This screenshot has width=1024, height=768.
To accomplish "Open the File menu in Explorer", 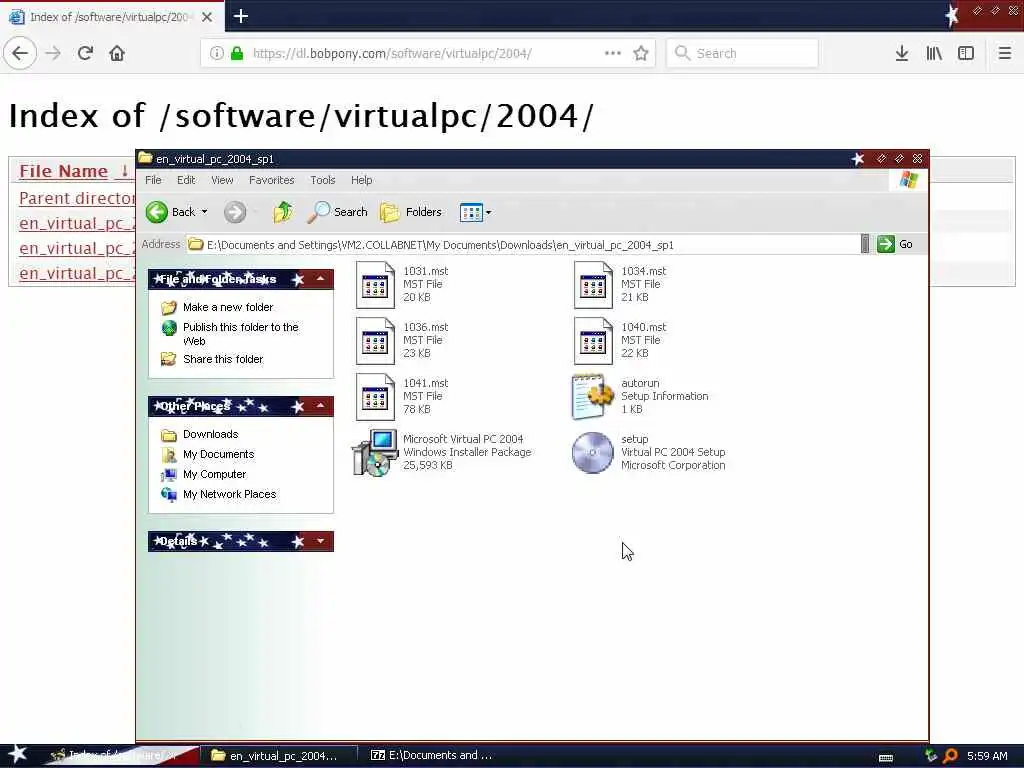I will click(153, 180).
